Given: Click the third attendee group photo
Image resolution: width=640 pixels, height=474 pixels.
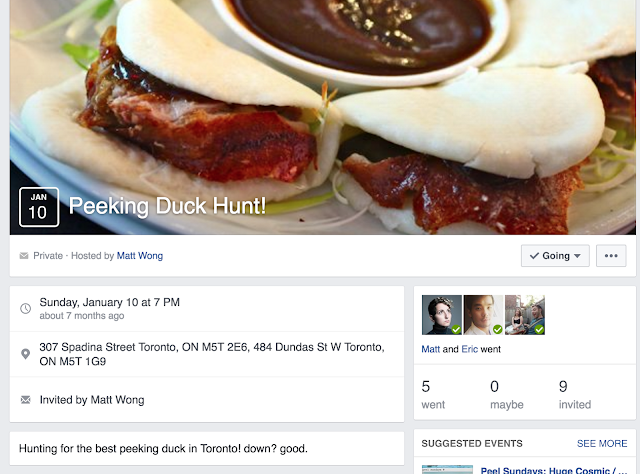Looking at the screenshot, I should point(525,315).
